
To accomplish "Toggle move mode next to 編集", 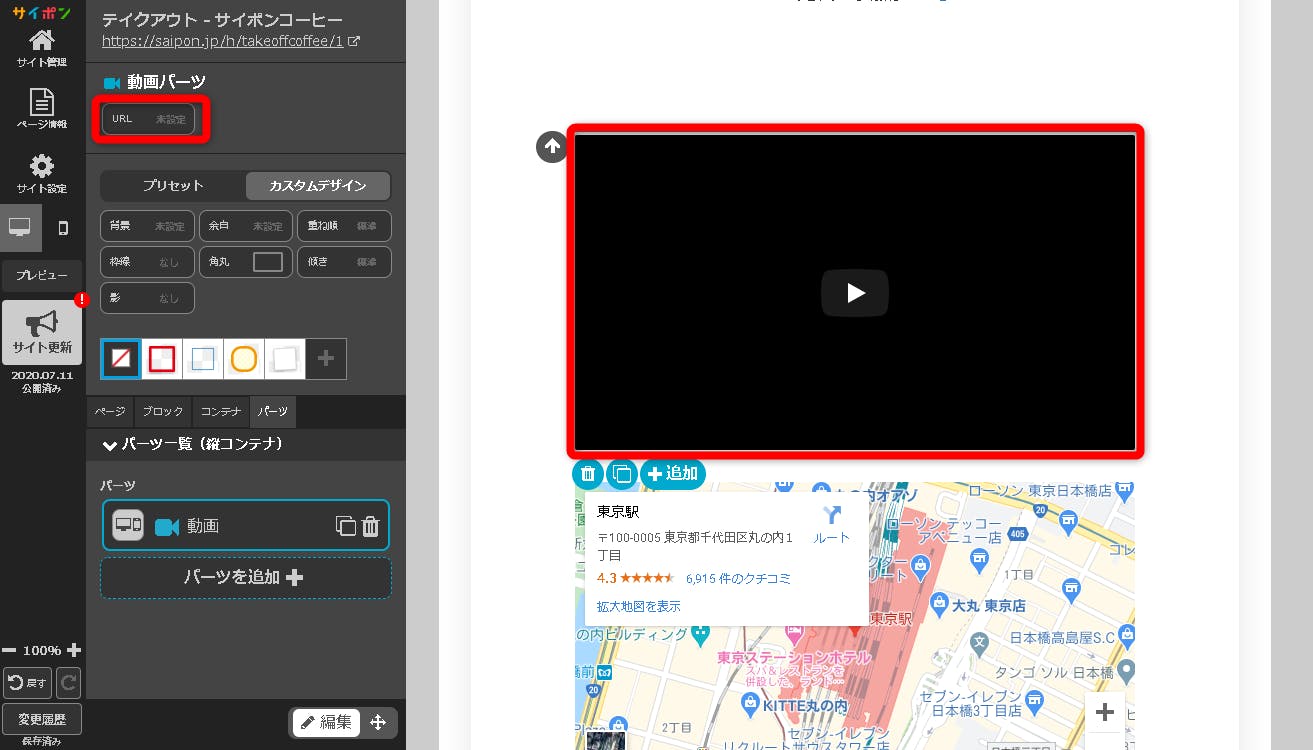I will (378, 722).
